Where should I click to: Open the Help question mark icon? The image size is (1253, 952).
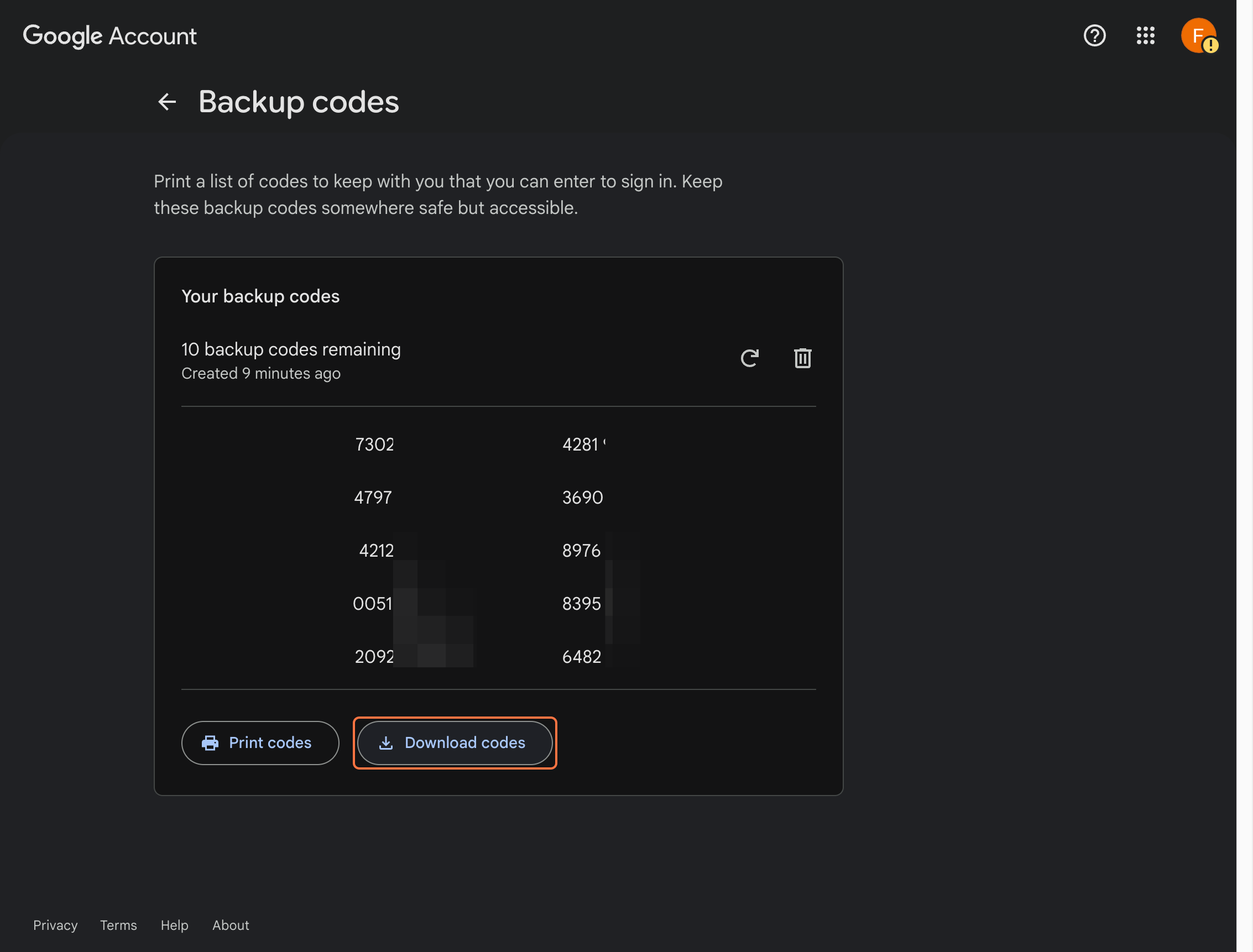tap(1093, 36)
